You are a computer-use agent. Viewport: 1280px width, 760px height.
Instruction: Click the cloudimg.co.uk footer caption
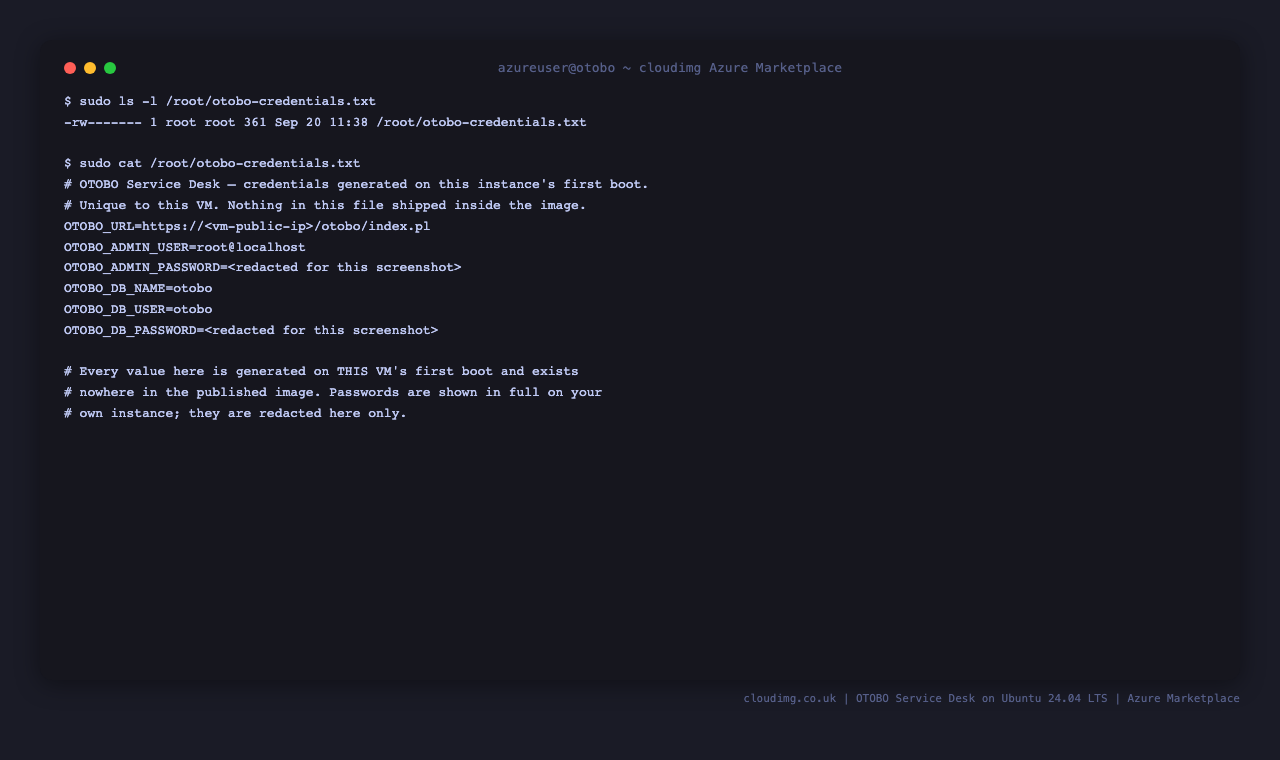point(991,699)
